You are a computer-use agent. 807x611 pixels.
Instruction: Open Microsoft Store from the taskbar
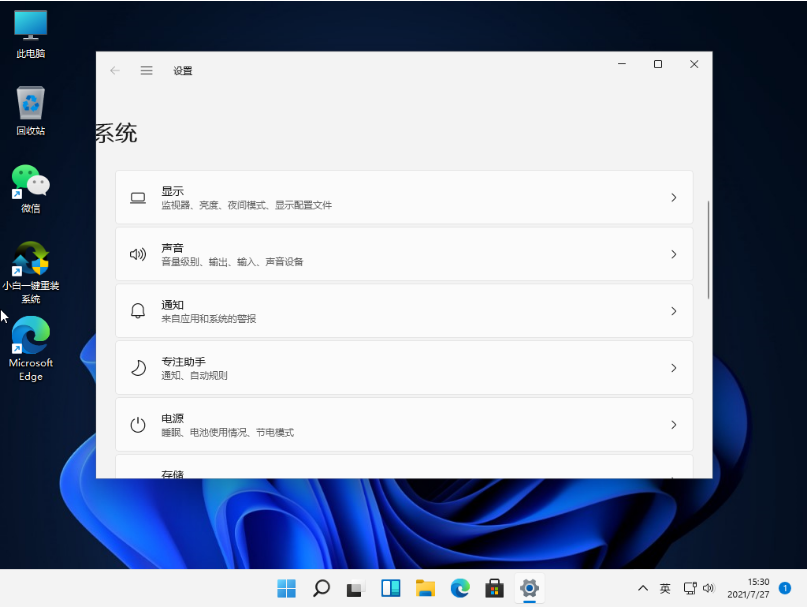[495, 588]
